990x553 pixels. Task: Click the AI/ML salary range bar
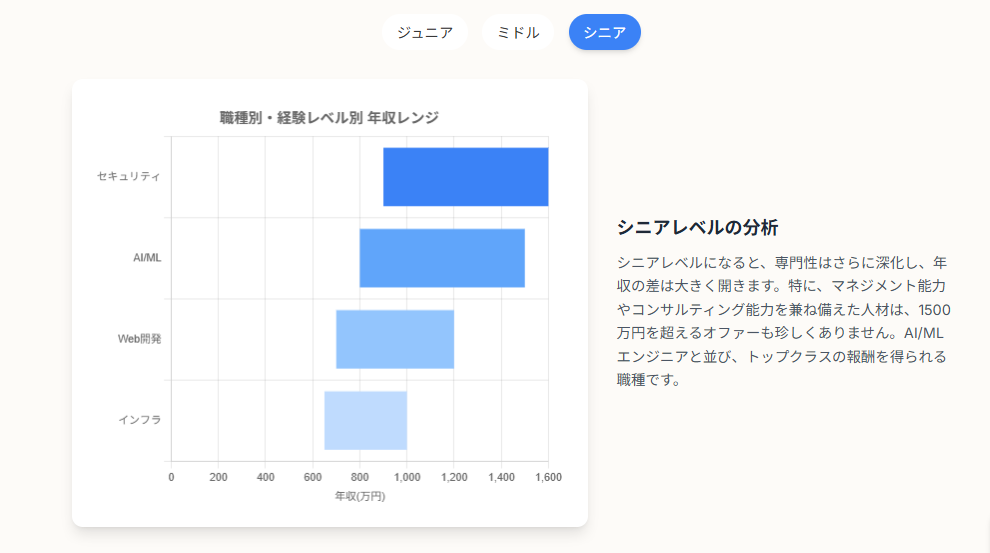[x=442, y=258]
